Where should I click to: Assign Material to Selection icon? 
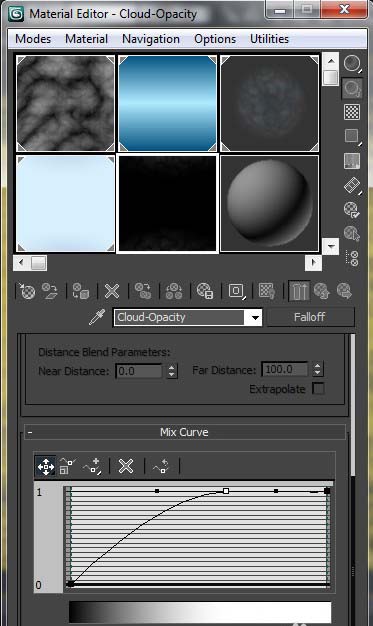80,291
